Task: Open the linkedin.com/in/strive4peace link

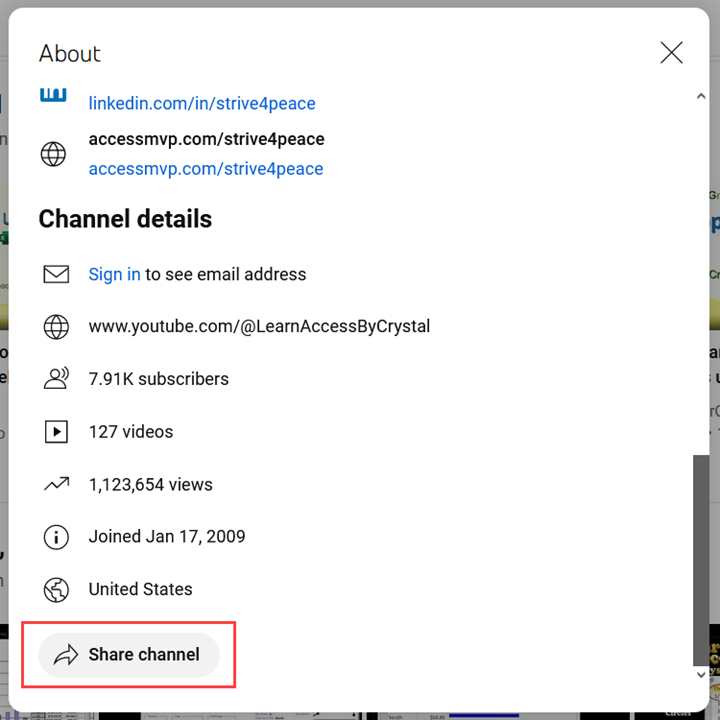Action: click(x=202, y=103)
